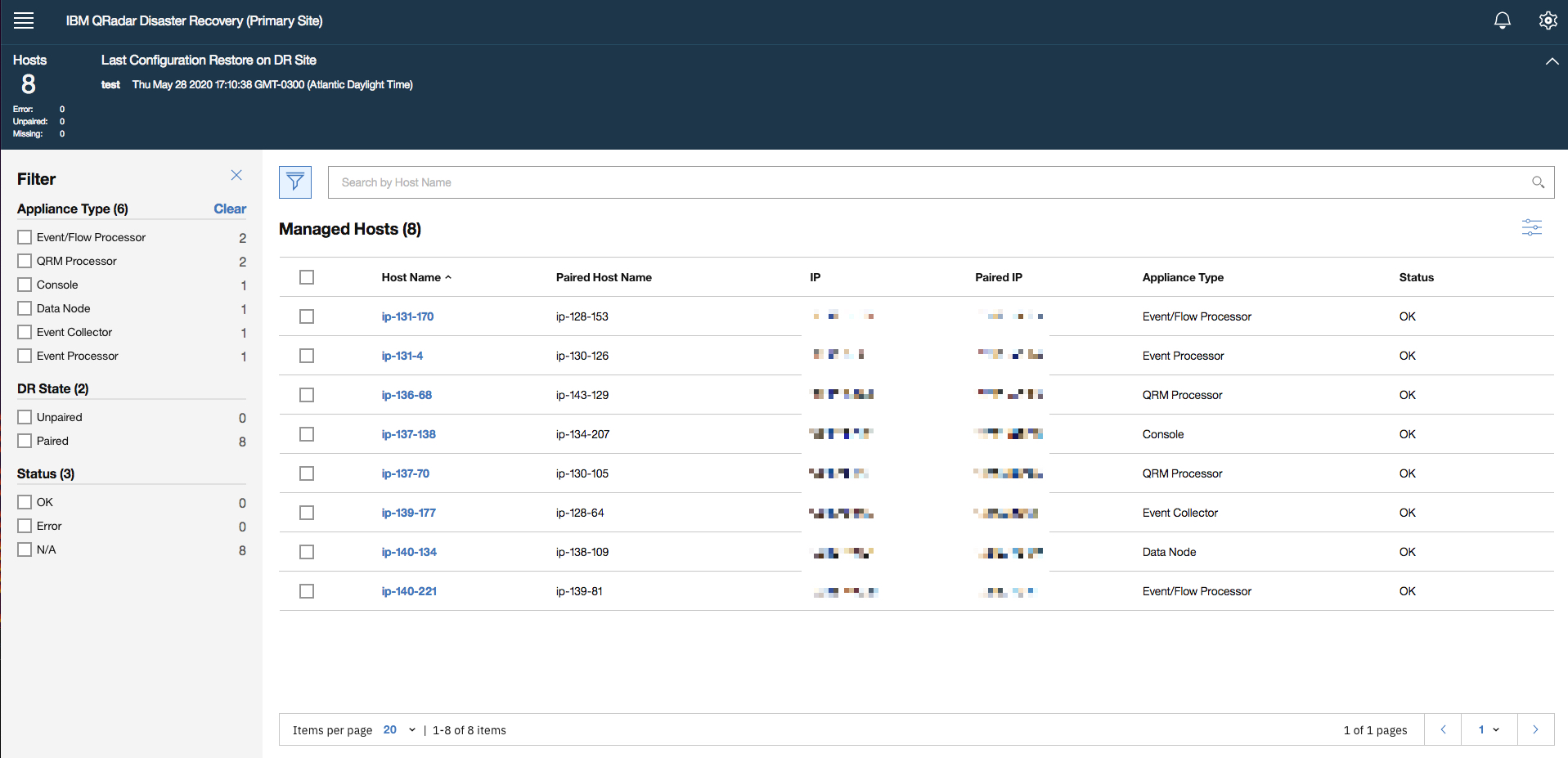The width and height of the screenshot is (1568, 758).
Task: Select row checkbox for ip-137-138
Action: pos(307,434)
